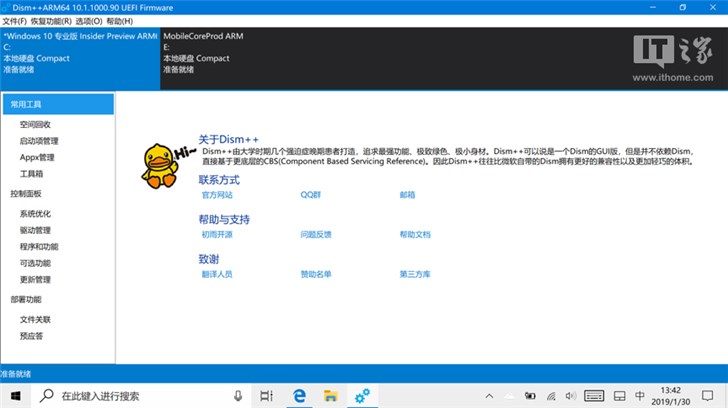
Task: Open Task View from taskbar
Action: [x=266, y=396]
